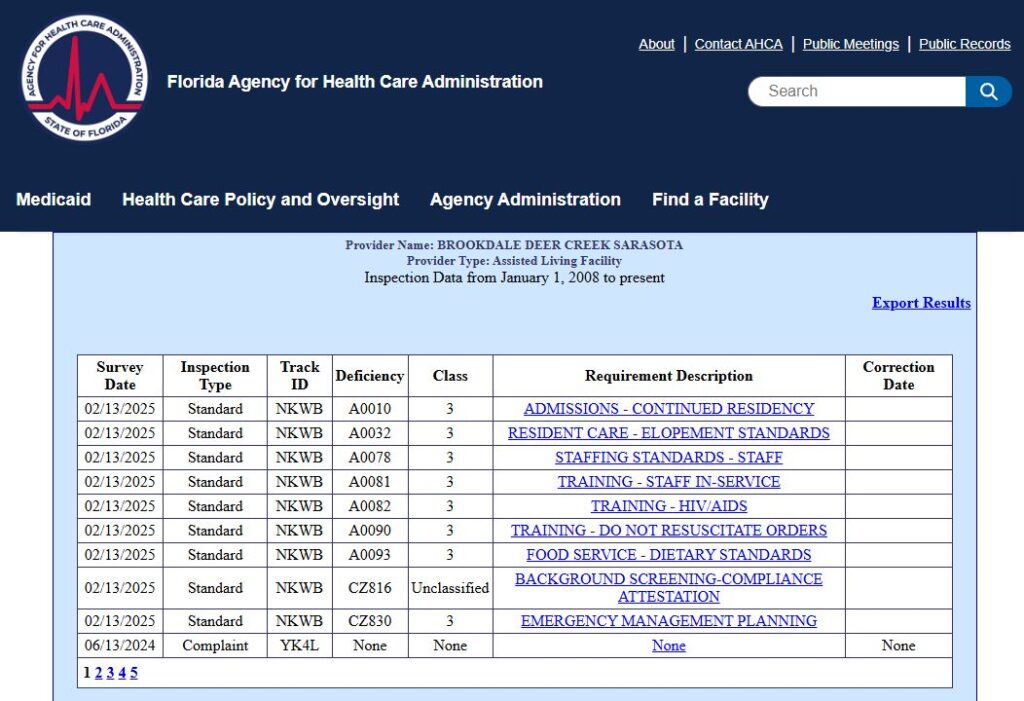Focus the Search input field
The height and width of the screenshot is (701, 1024).
click(857, 91)
